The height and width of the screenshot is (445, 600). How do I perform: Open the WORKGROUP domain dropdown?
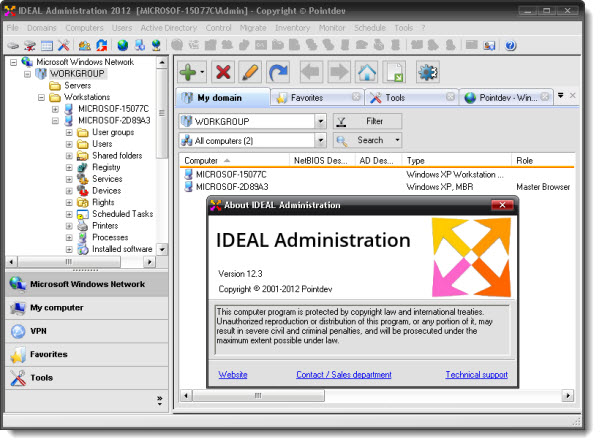[320, 121]
